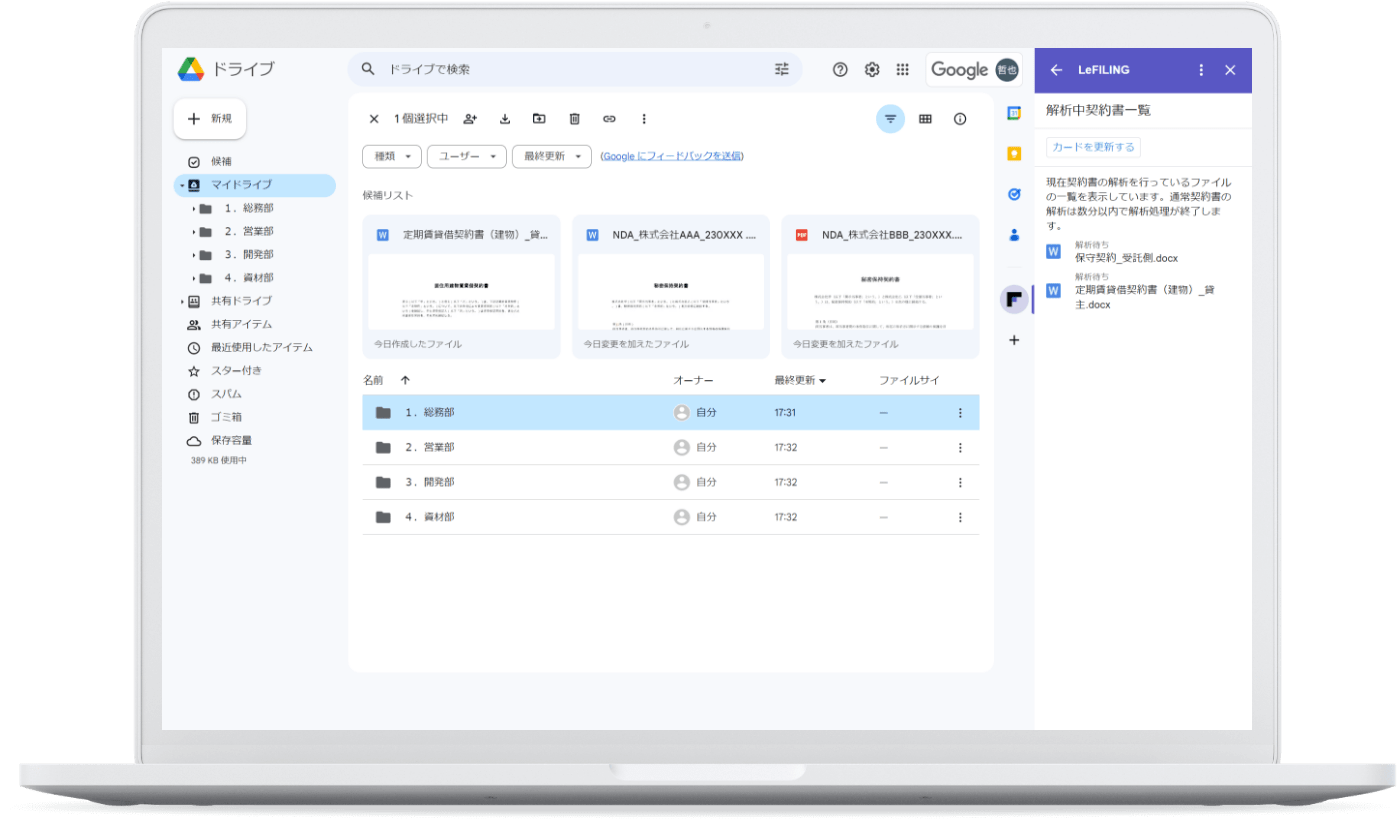Toggle the filter button in toolbar

890,119
